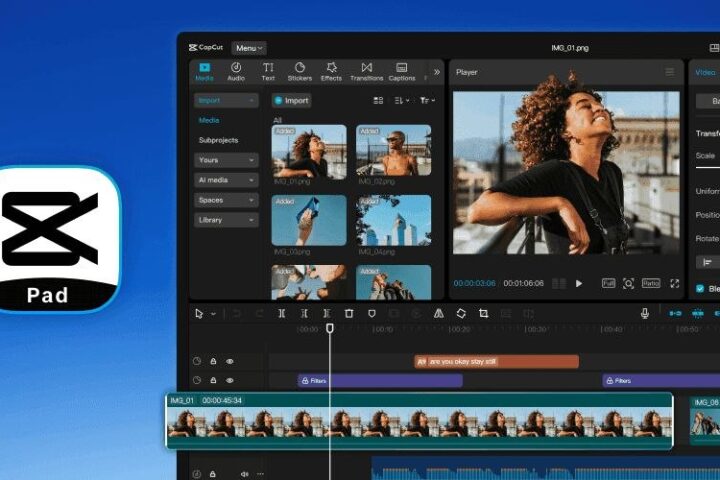Open the Menu dropdown next to CapCut logo

(249, 48)
